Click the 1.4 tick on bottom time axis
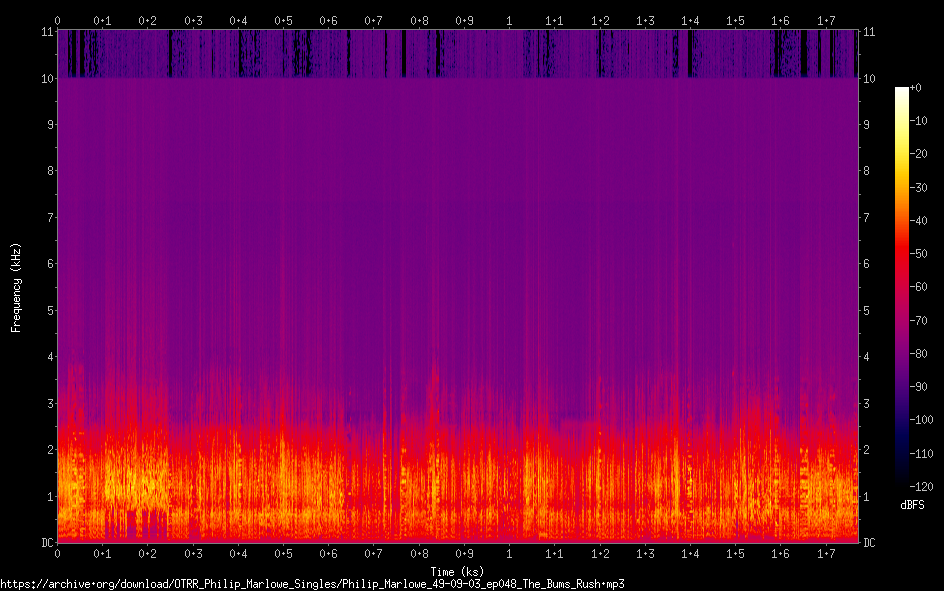The height and width of the screenshot is (591, 944). pos(690,554)
